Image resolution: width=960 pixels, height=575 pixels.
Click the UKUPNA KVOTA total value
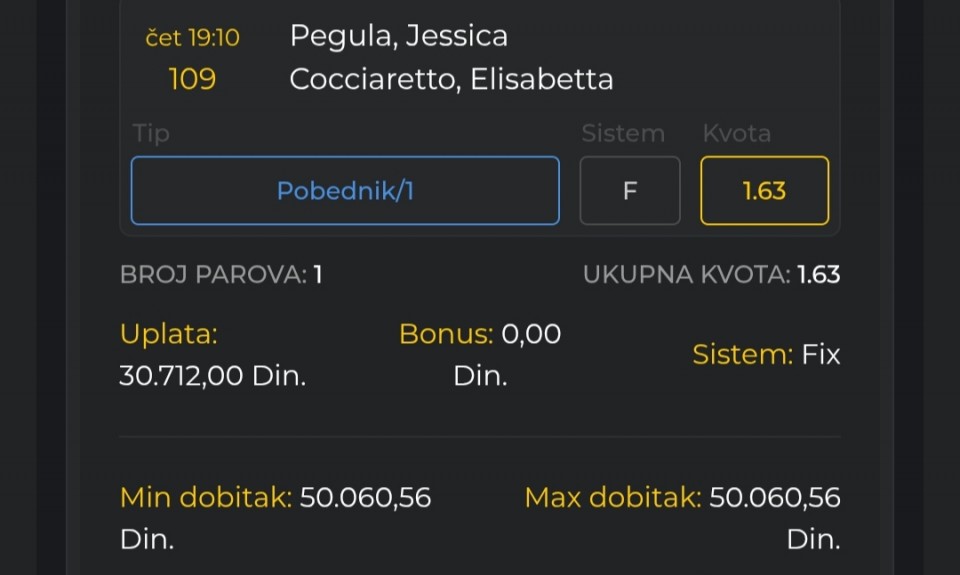tap(818, 274)
